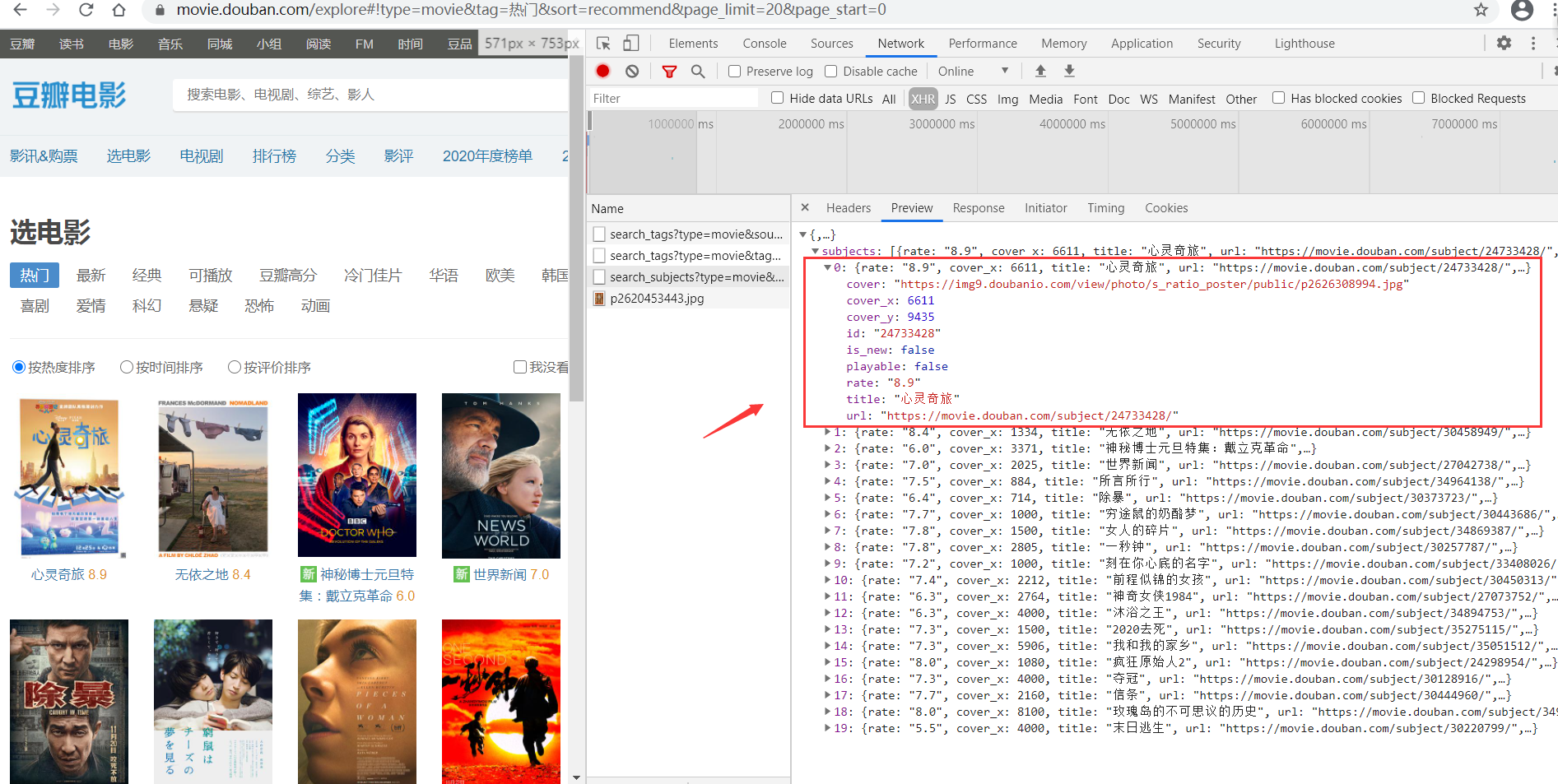This screenshot has width=1558, height=784.
Task: Activate the inspect element picker icon
Action: (603, 44)
